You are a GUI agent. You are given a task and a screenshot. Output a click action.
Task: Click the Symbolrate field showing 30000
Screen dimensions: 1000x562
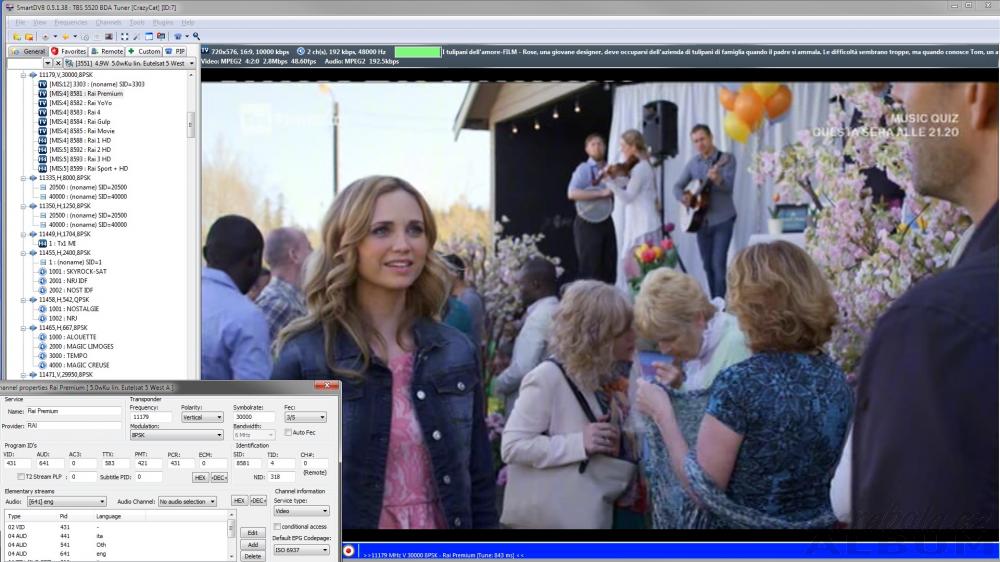point(254,417)
